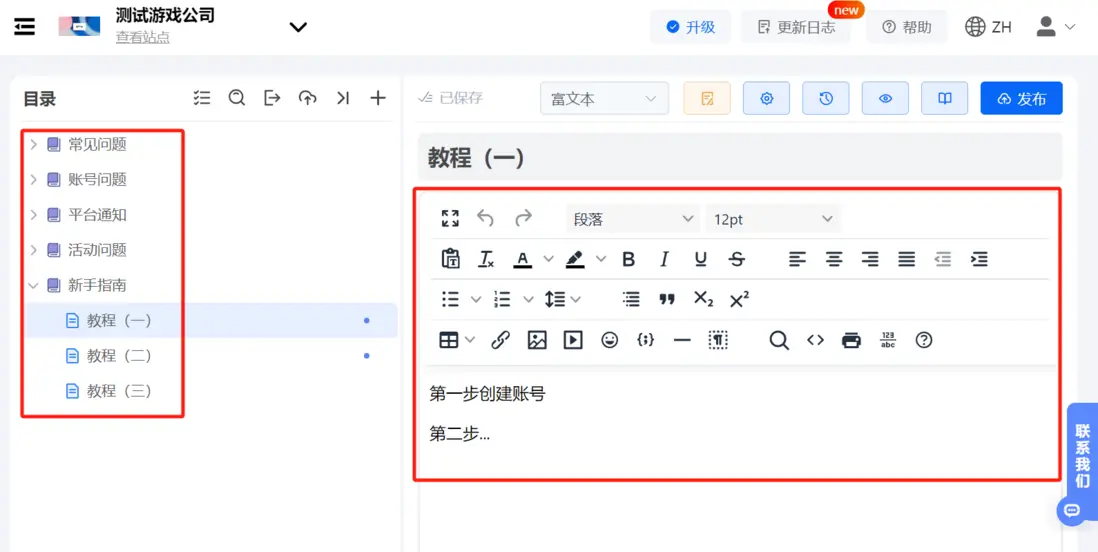Open highlight color picker arrow
1098x552 pixels.
pos(602,259)
